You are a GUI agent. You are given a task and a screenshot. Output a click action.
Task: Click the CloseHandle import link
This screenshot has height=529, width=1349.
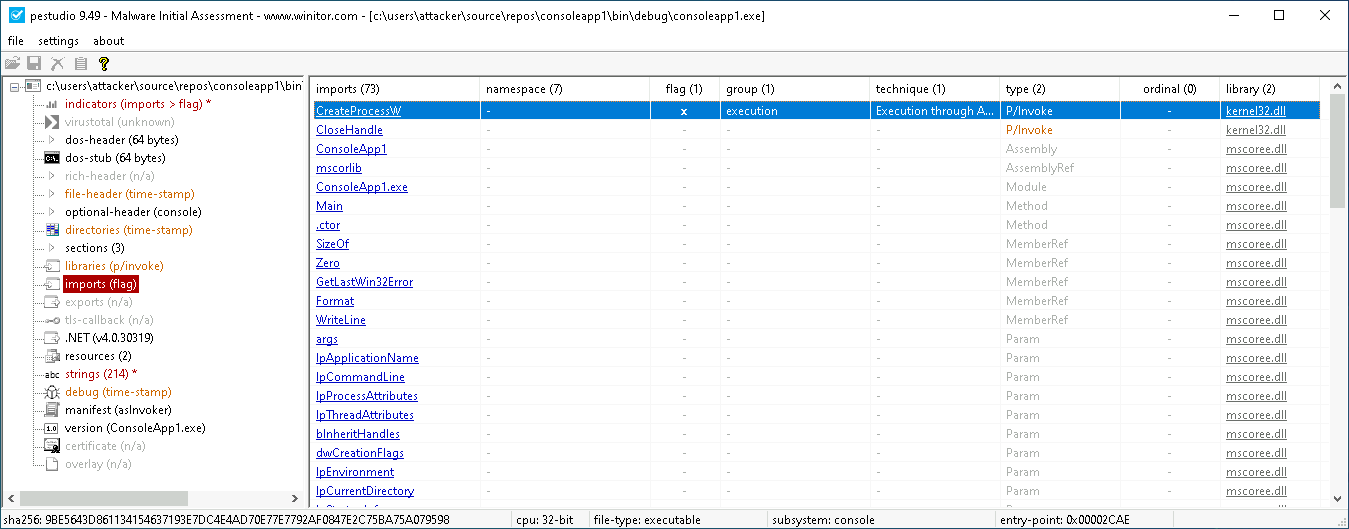349,130
